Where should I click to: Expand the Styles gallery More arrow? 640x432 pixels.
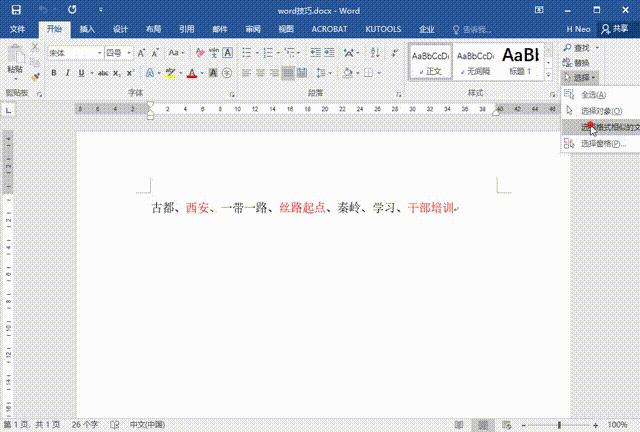tap(549, 74)
